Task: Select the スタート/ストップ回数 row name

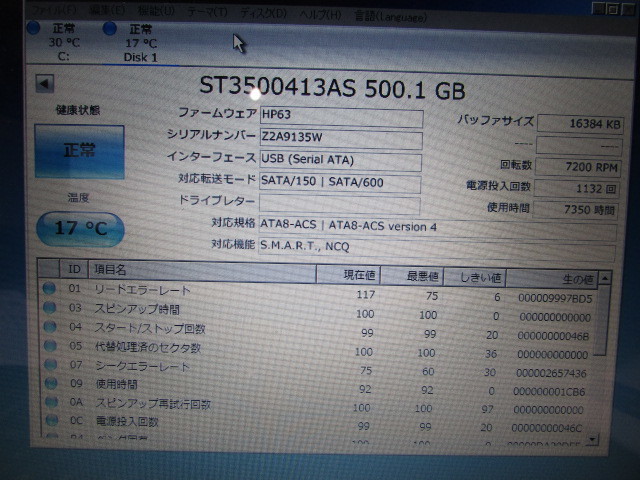Action: pyautogui.click(x=150, y=328)
